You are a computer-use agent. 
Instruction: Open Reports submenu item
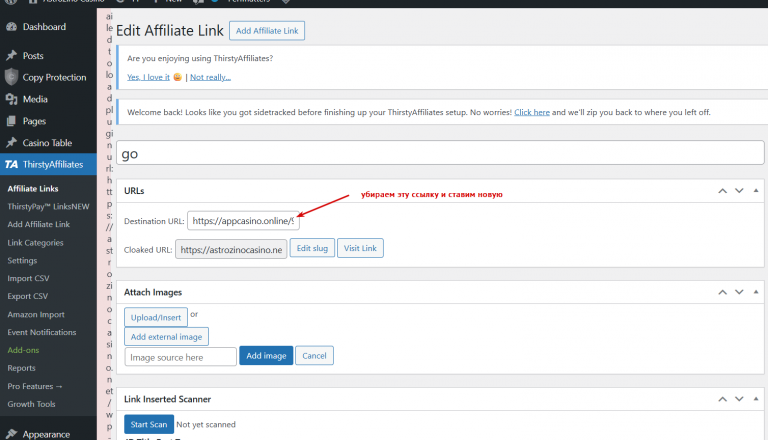[21, 368]
